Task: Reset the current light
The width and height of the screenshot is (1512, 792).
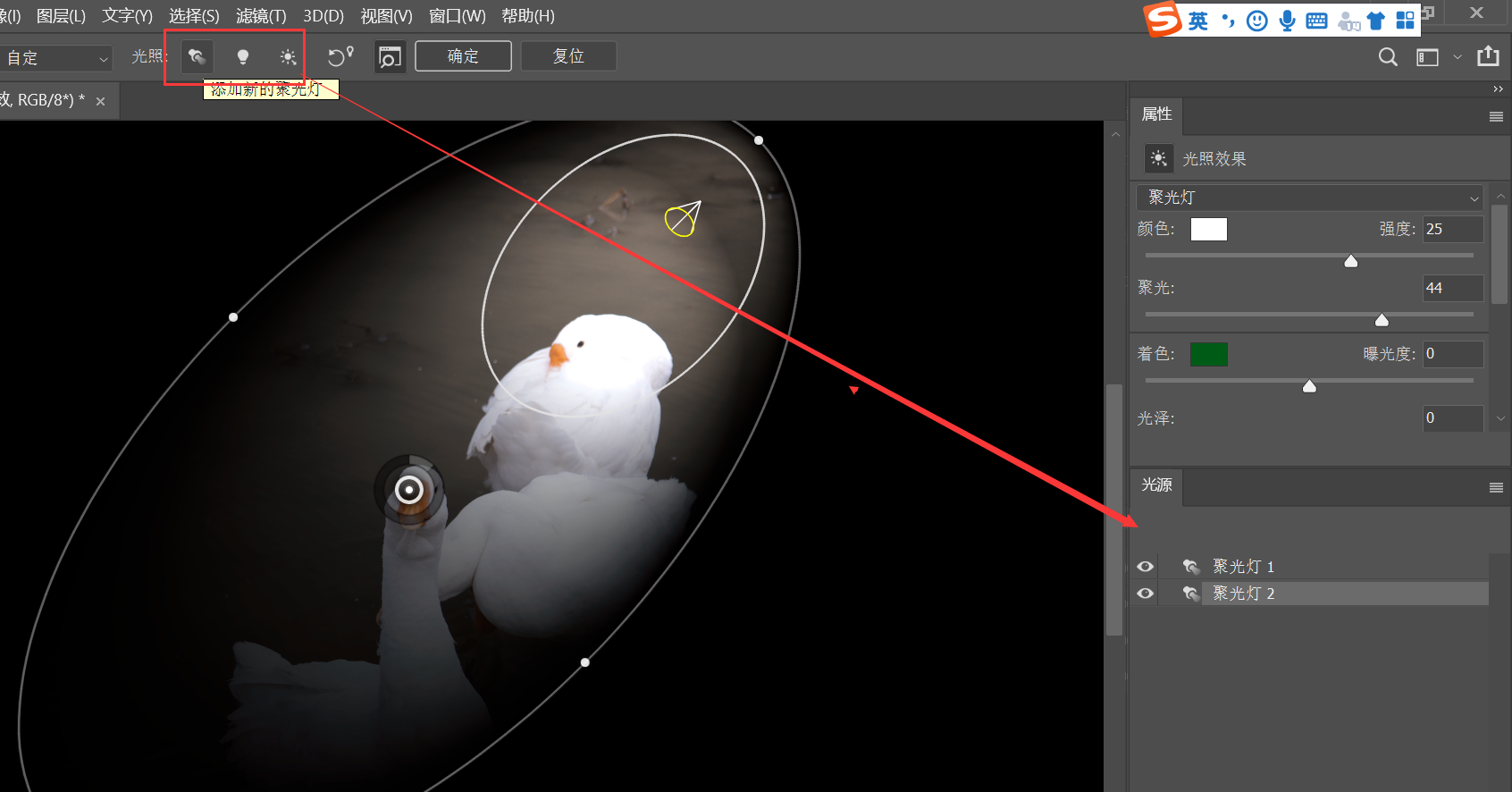Action: 340,56
